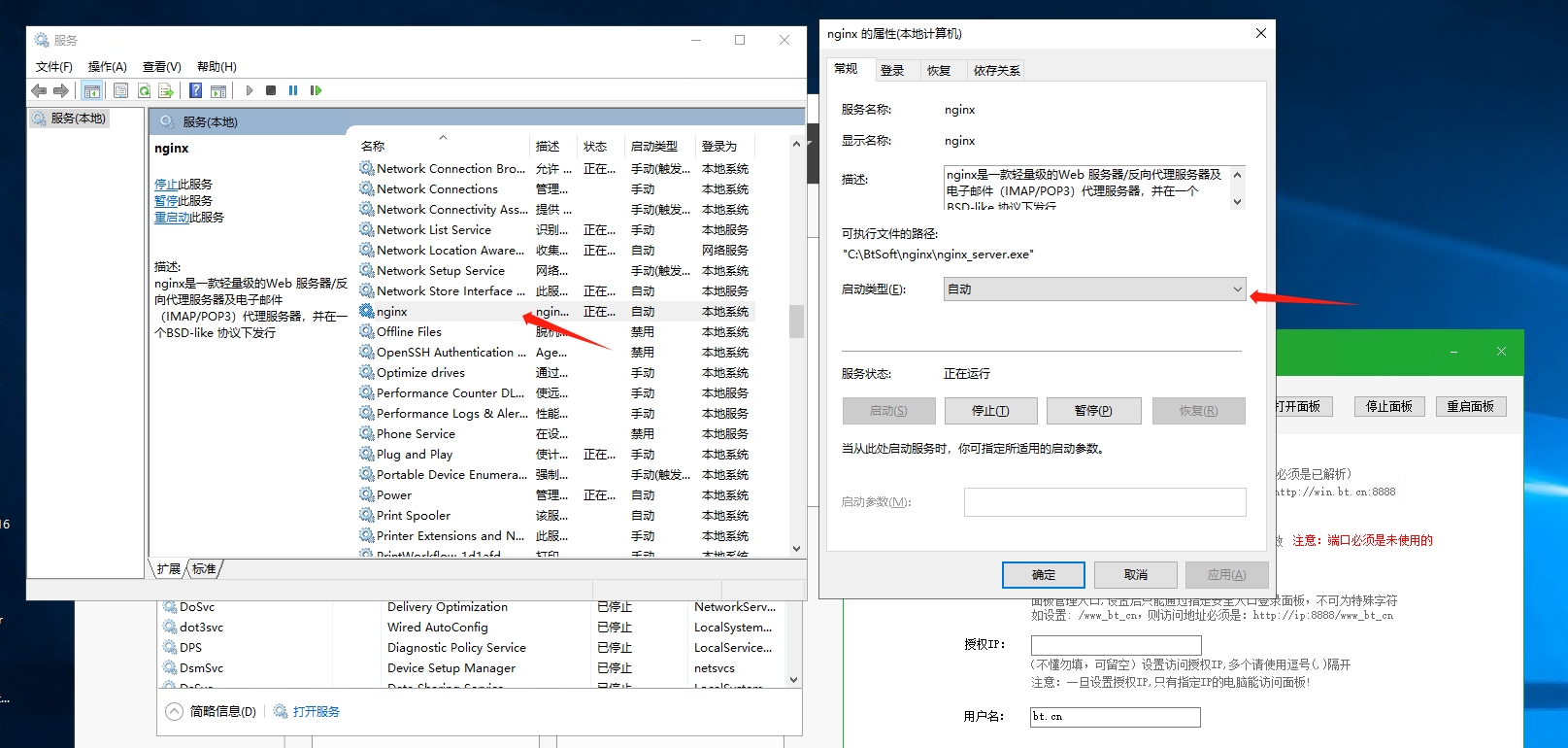Click the 用户名 input field
1568x748 pixels.
coord(1116,717)
